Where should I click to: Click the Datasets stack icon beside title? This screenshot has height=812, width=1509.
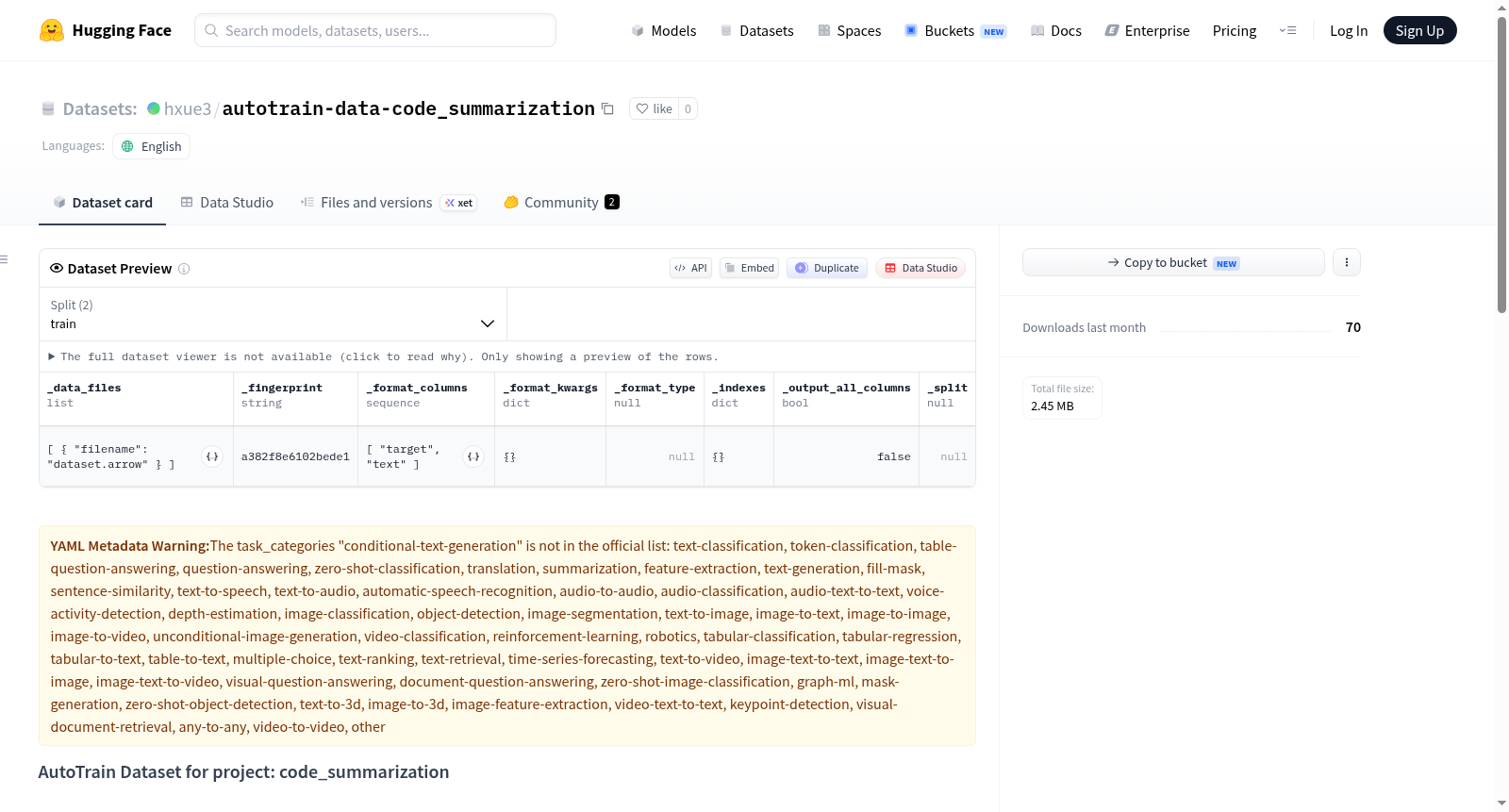[48, 109]
